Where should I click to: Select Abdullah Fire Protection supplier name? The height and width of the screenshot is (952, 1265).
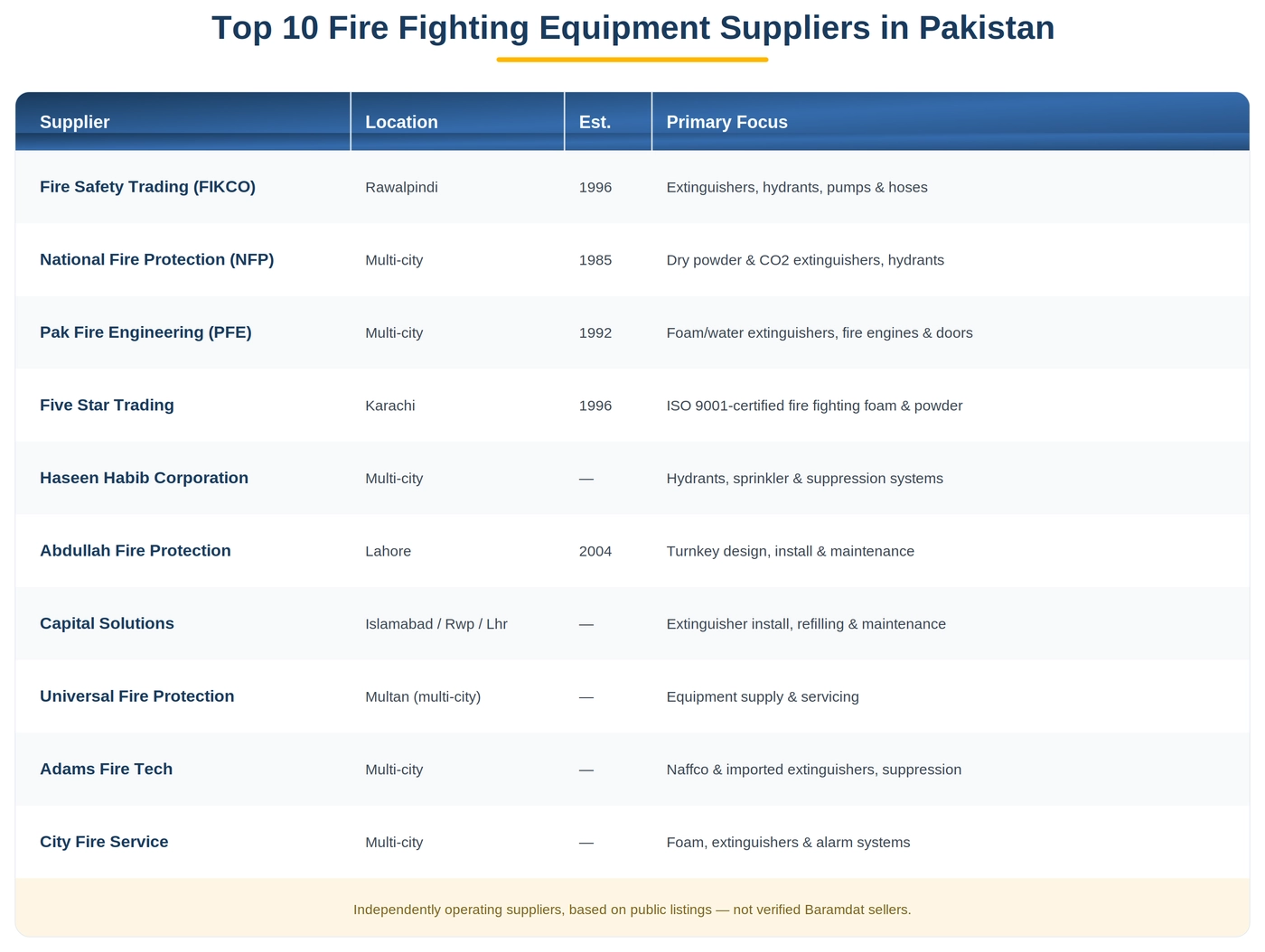[136, 551]
